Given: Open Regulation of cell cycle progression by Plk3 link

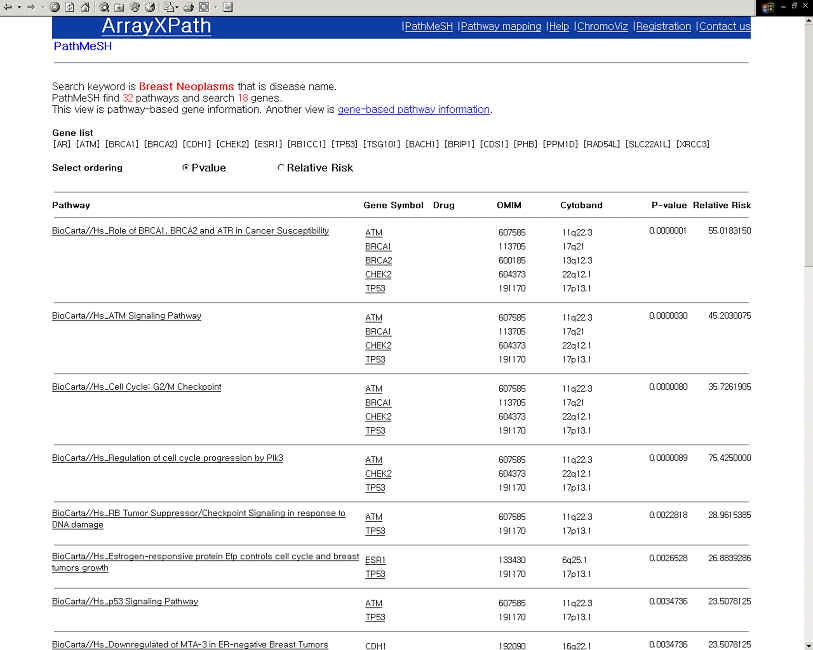Looking at the screenshot, I should [167, 458].
